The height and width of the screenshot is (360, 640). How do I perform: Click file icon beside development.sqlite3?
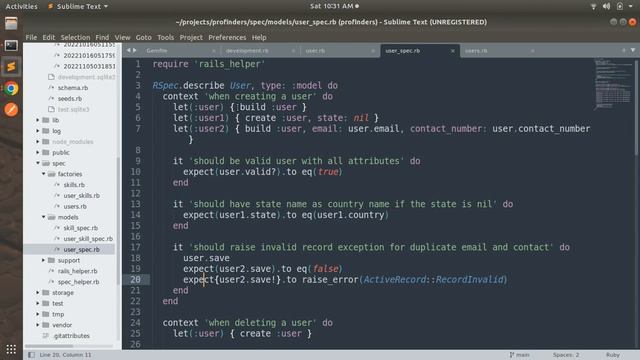[51, 77]
